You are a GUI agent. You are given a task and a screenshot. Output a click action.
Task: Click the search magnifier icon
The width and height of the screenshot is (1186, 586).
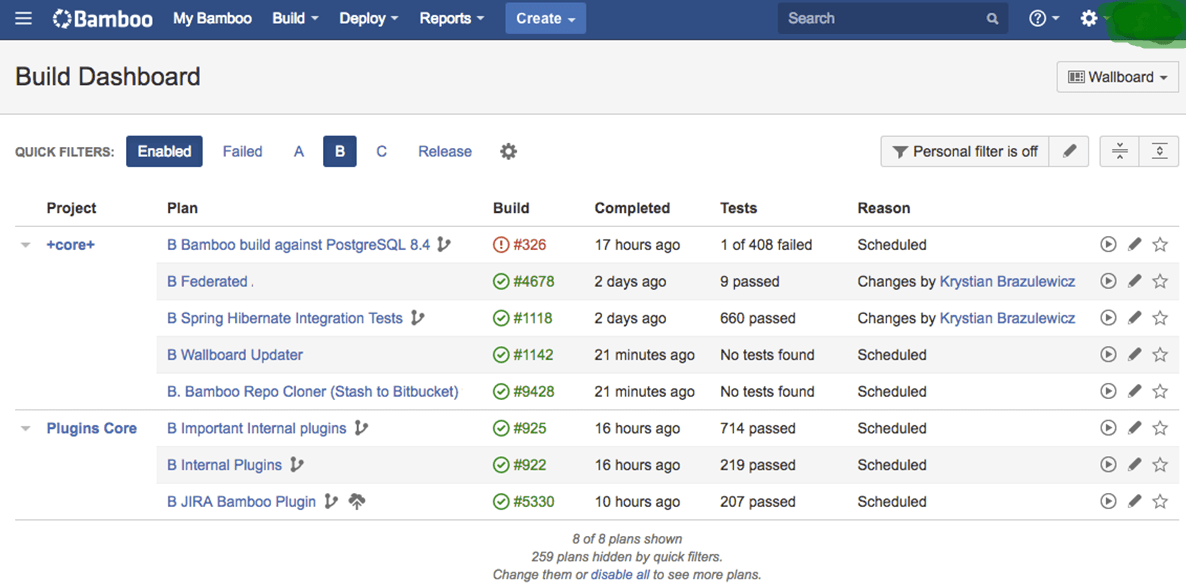click(x=992, y=19)
